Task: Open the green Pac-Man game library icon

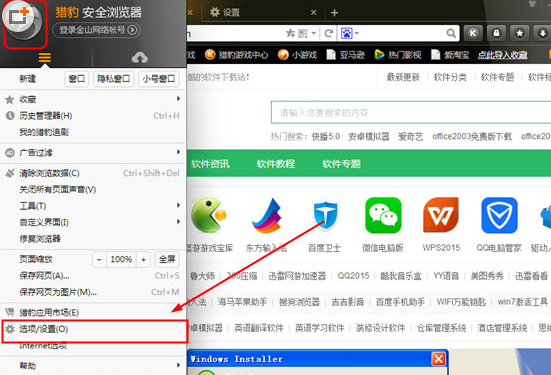Action: coord(208,215)
